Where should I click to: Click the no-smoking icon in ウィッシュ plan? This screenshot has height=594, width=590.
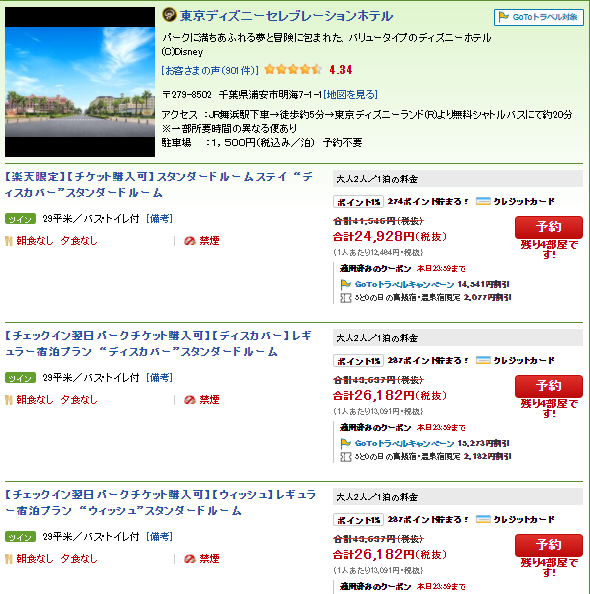click(x=189, y=559)
